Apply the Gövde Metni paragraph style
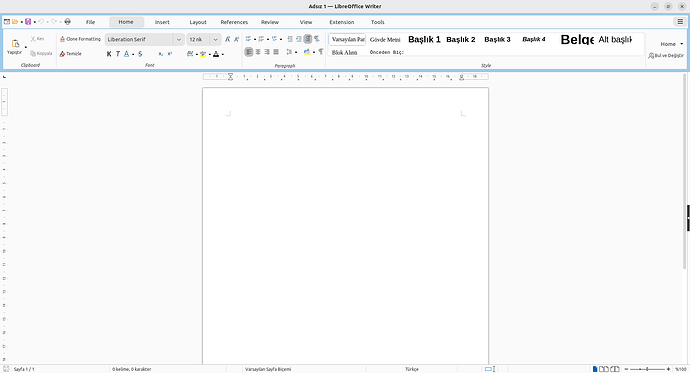 click(x=385, y=40)
